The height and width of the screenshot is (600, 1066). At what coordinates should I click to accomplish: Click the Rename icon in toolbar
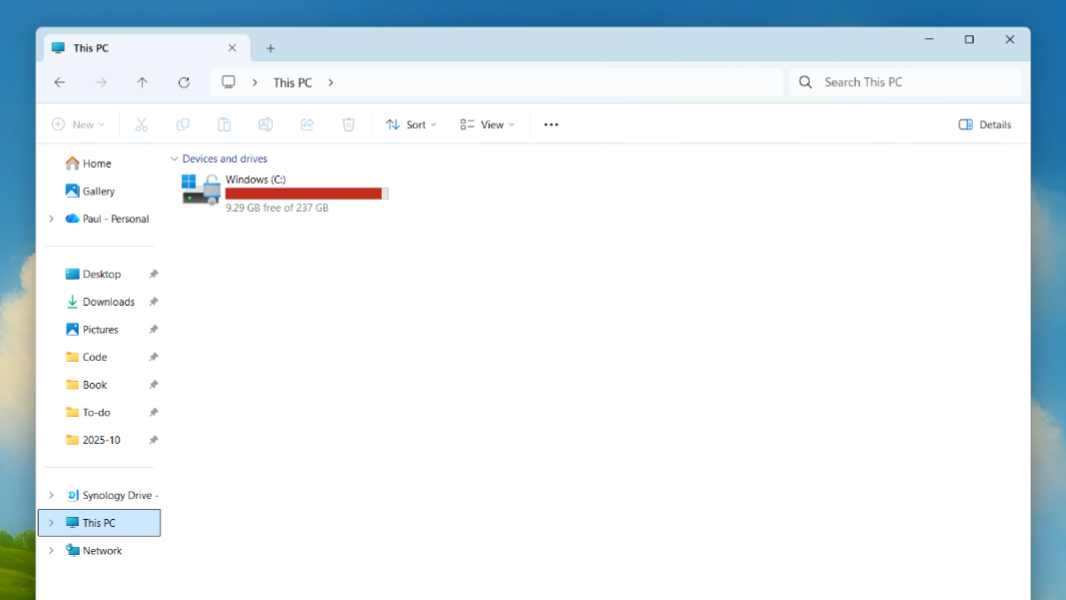265,125
